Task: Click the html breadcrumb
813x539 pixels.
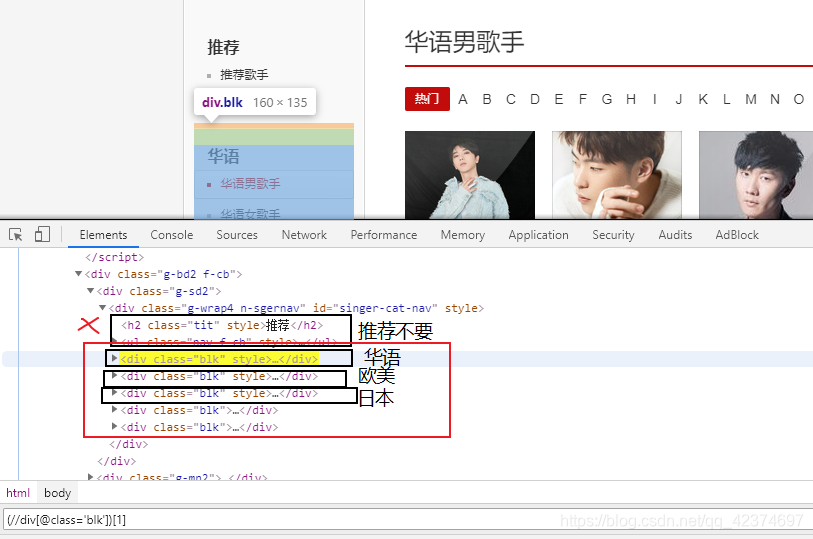Action: point(18,493)
